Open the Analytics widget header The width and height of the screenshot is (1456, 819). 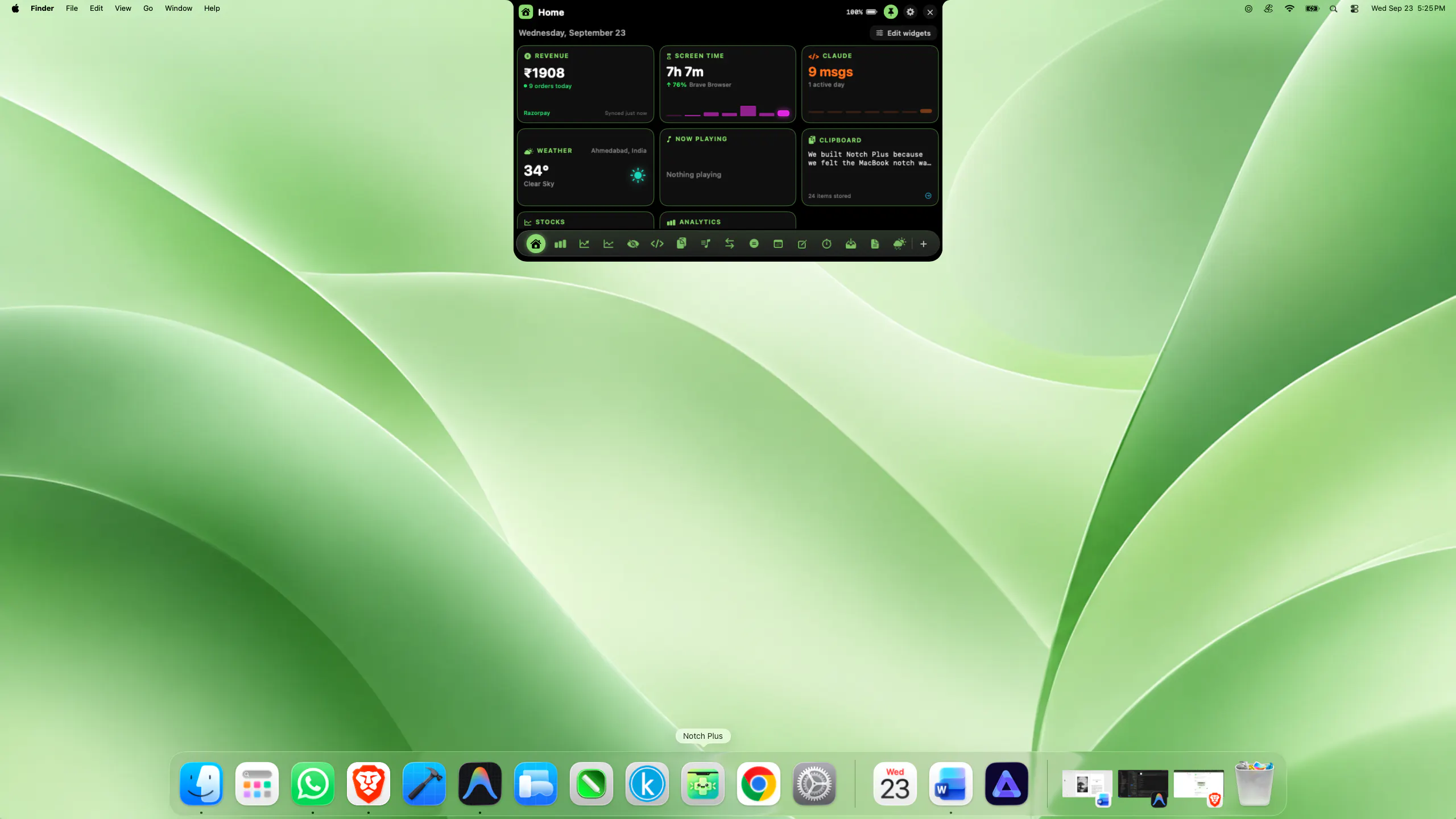(694, 222)
